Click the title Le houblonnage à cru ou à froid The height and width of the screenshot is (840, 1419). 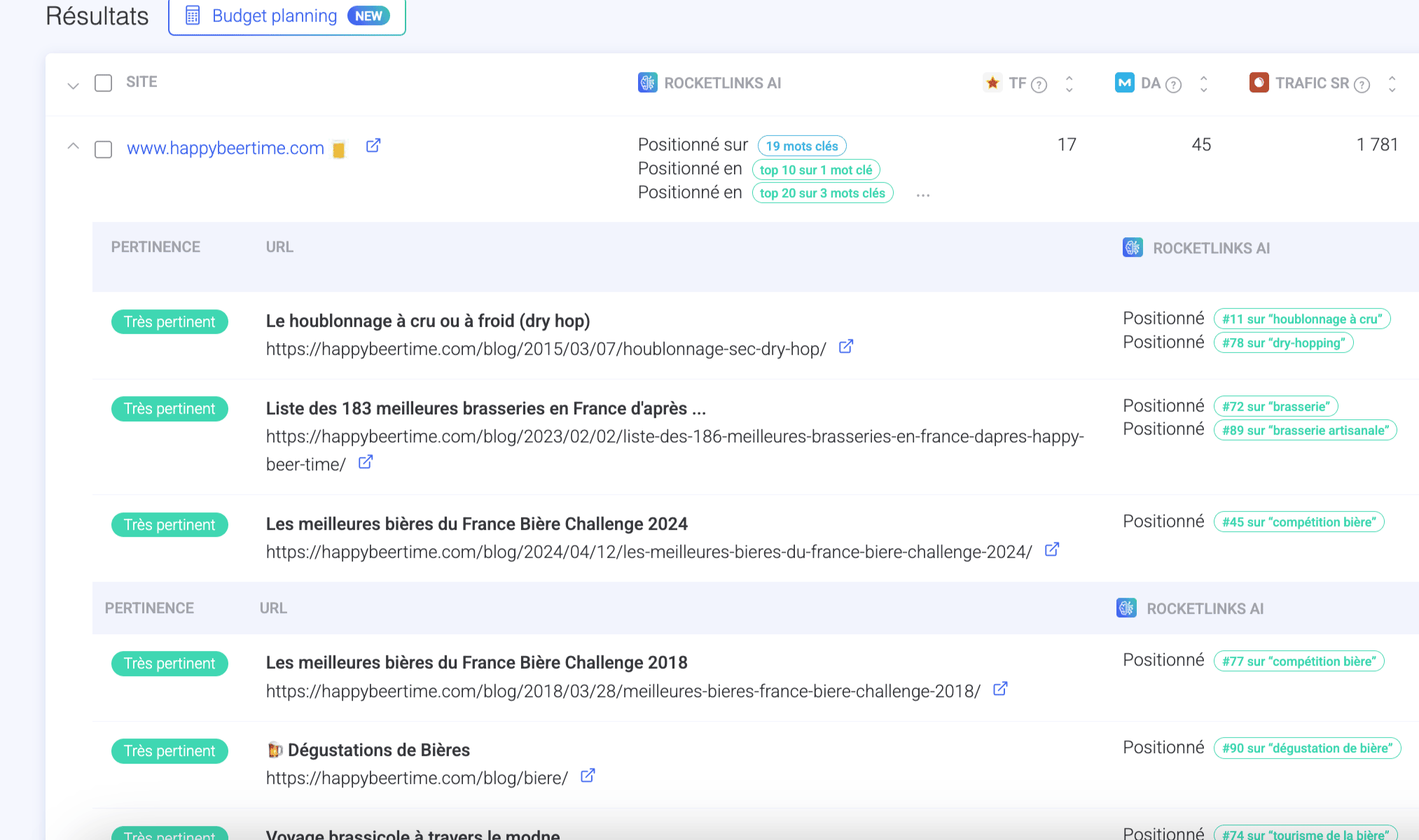click(x=428, y=321)
